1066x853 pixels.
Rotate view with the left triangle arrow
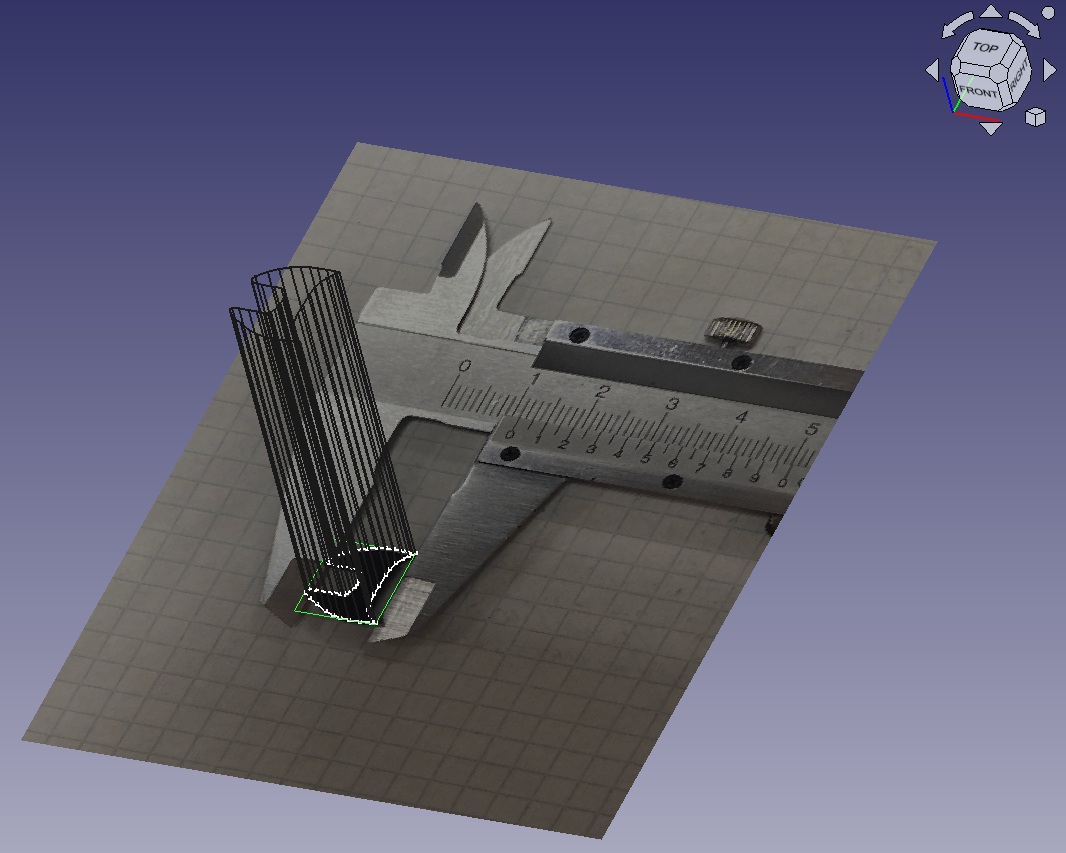[x=933, y=70]
